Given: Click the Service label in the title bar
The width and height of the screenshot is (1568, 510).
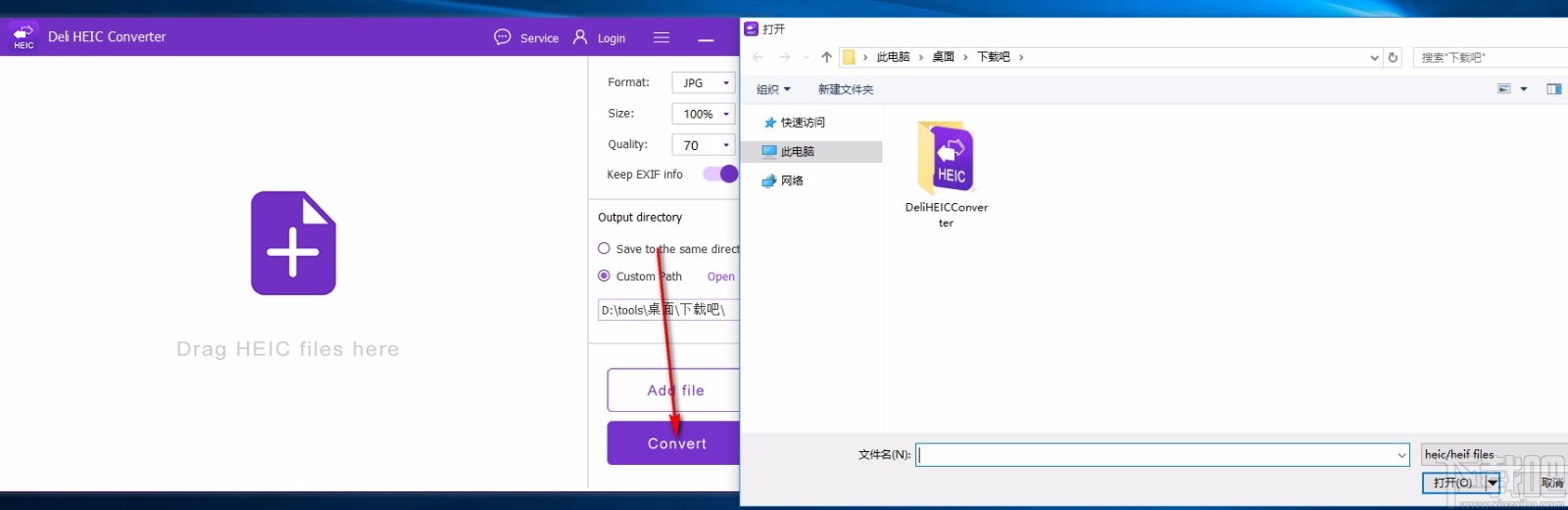Looking at the screenshot, I should click(x=539, y=38).
